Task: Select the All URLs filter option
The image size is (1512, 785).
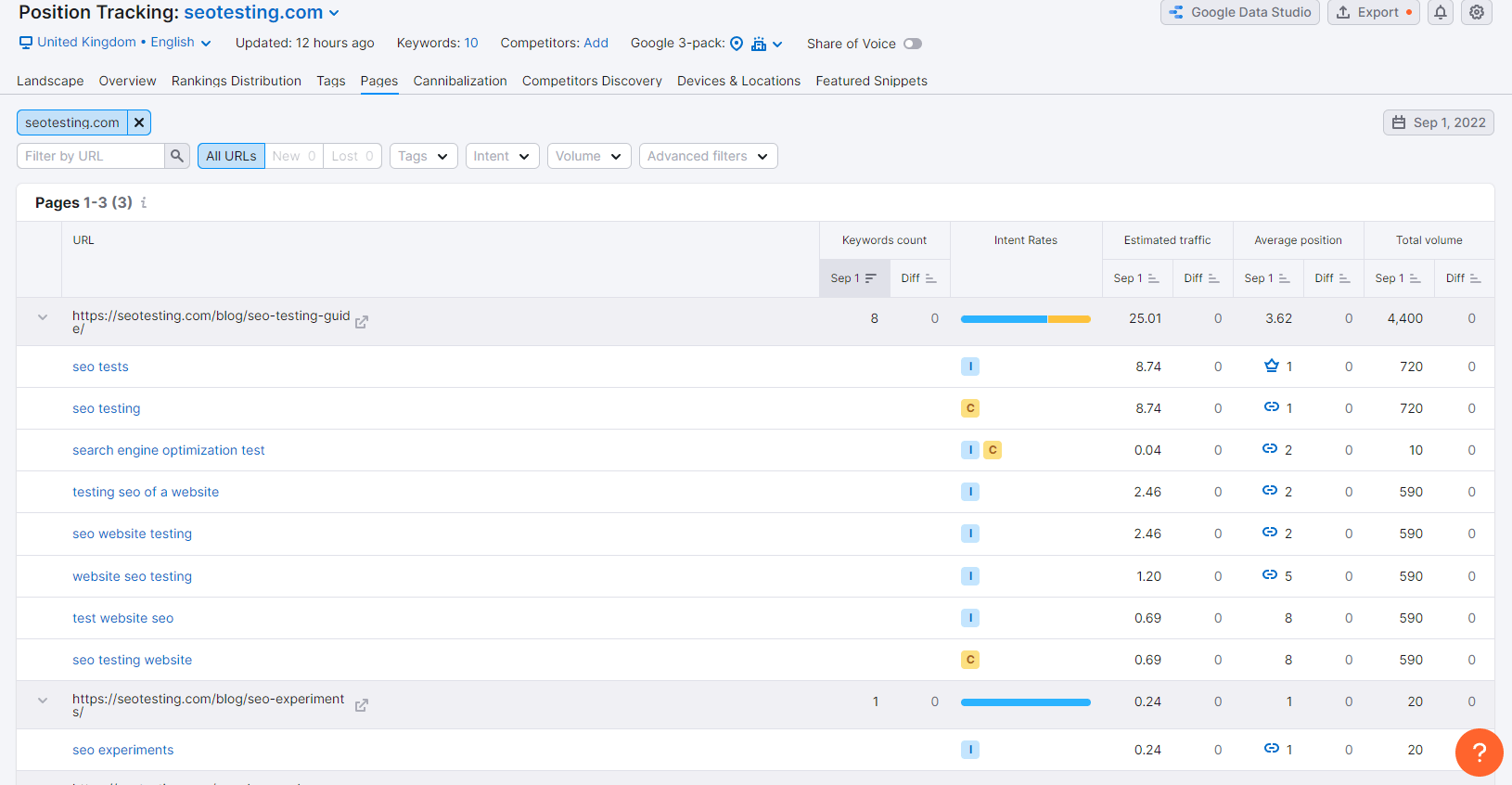Action: 231,156
